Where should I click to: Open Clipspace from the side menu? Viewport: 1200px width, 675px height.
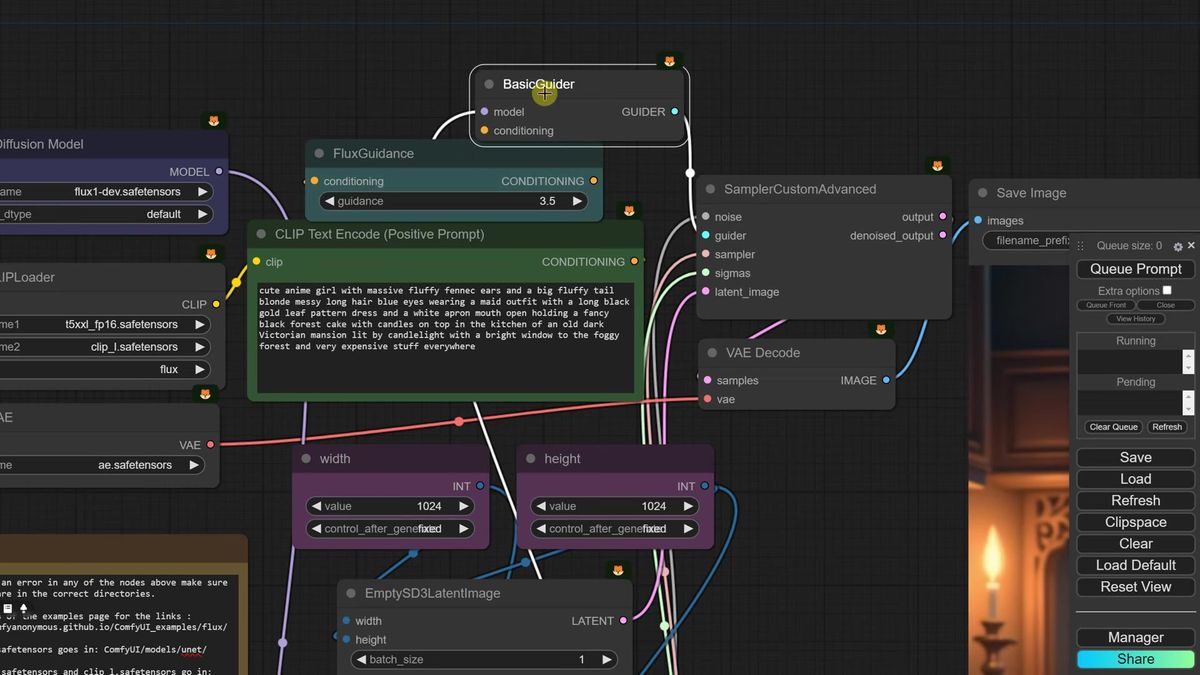coord(1135,522)
